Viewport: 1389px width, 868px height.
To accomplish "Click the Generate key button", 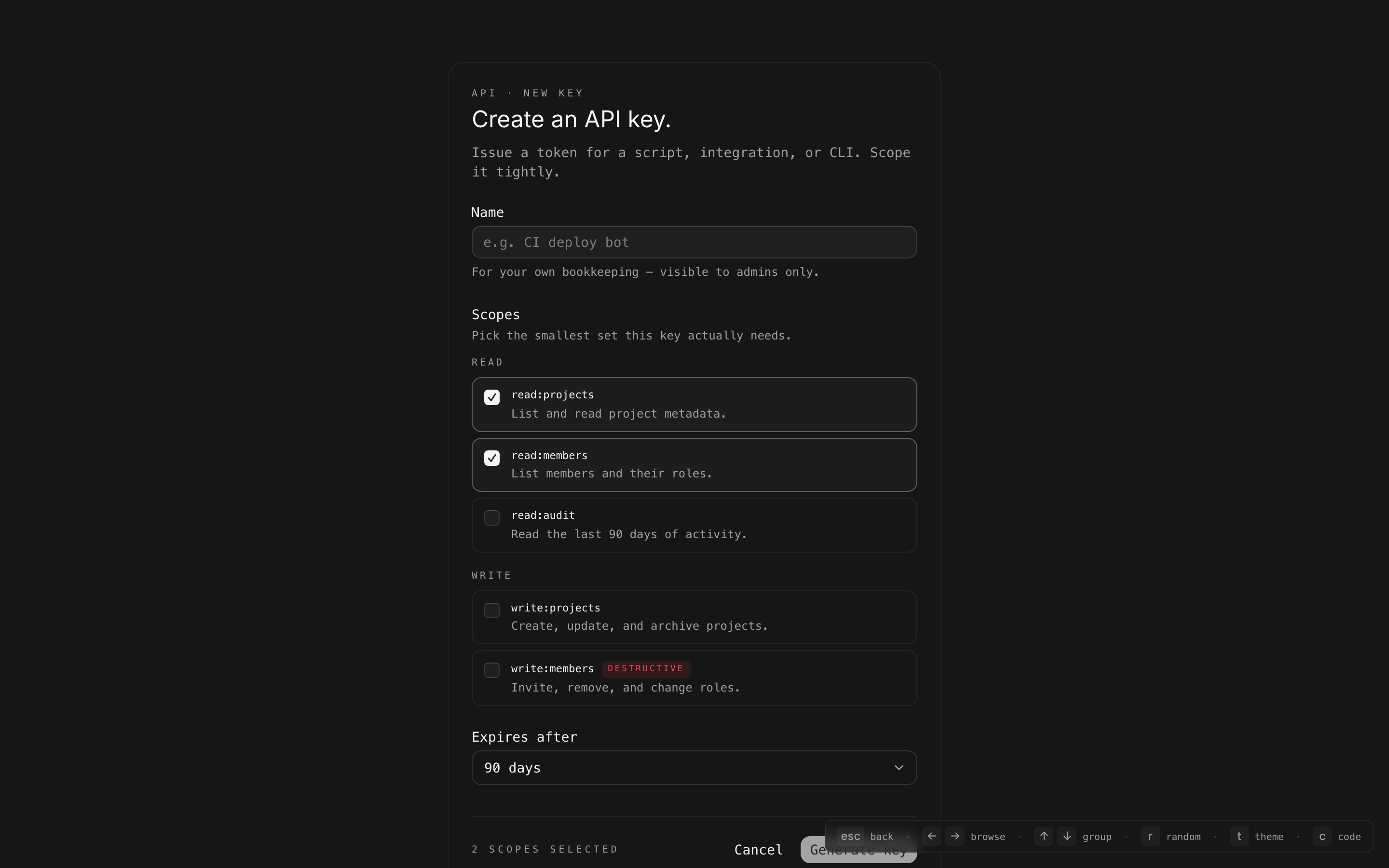I will (x=812, y=850).
